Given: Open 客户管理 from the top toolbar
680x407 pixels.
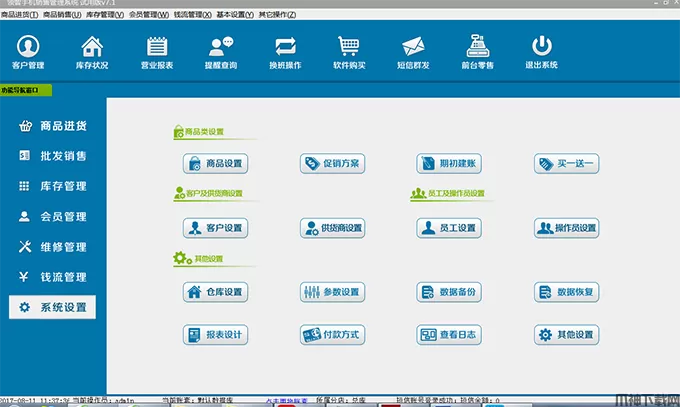Looking at the screenshot, I should (x=28, y=52).
